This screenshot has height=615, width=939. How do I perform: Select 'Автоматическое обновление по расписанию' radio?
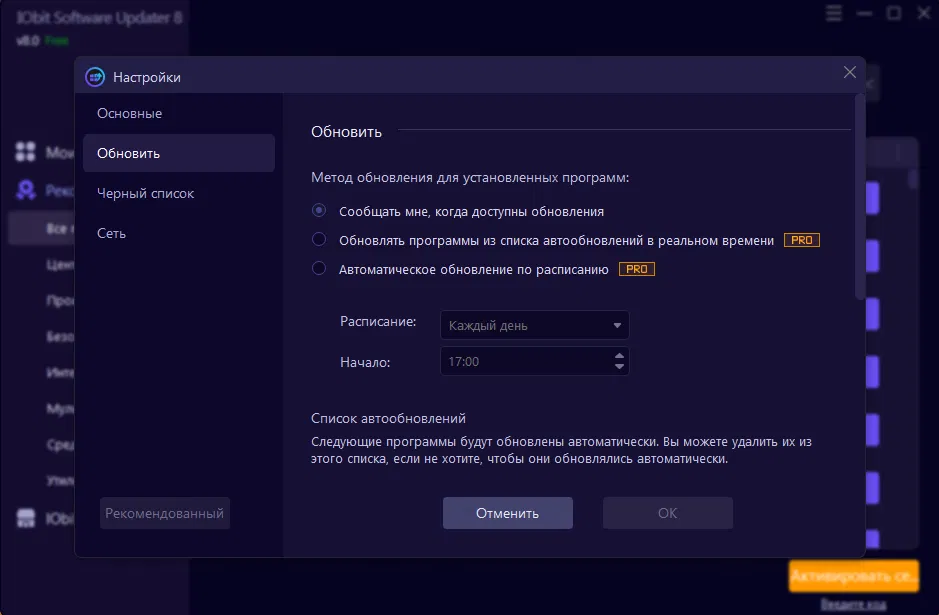319,268
